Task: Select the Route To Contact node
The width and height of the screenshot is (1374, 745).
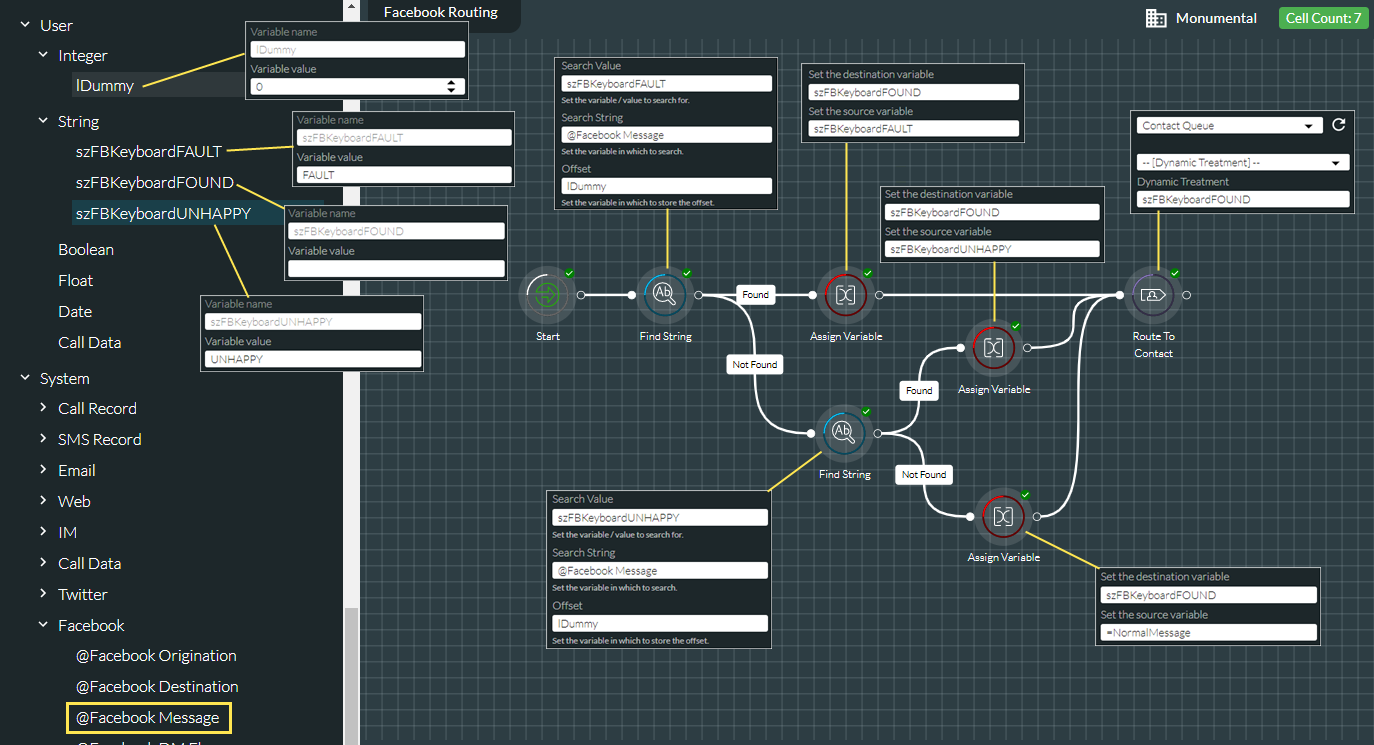Action: (1153, 295)
